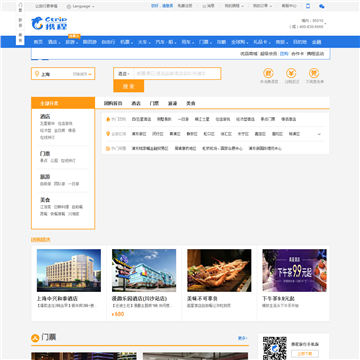Switch to the 美食 tab
Viewport: 360px width, 360px height.
click(x=191, y=103)
